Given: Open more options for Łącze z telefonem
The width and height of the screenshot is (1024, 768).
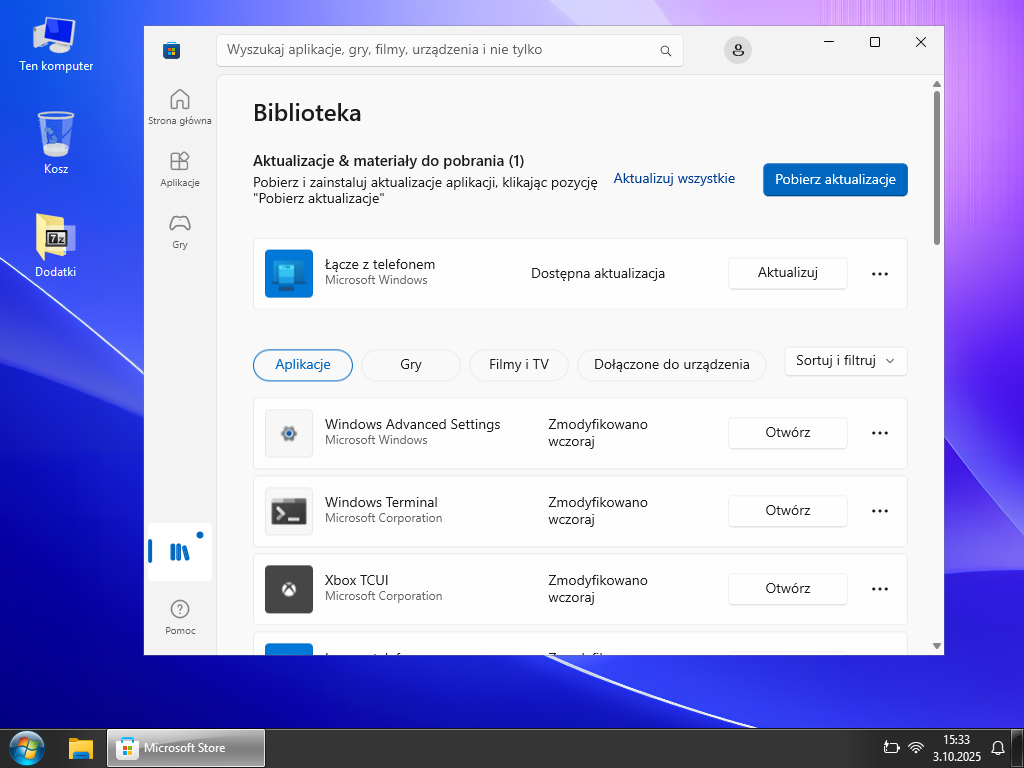Looking at the screenshot, I should pyautogui.click(x=880, y=273).
